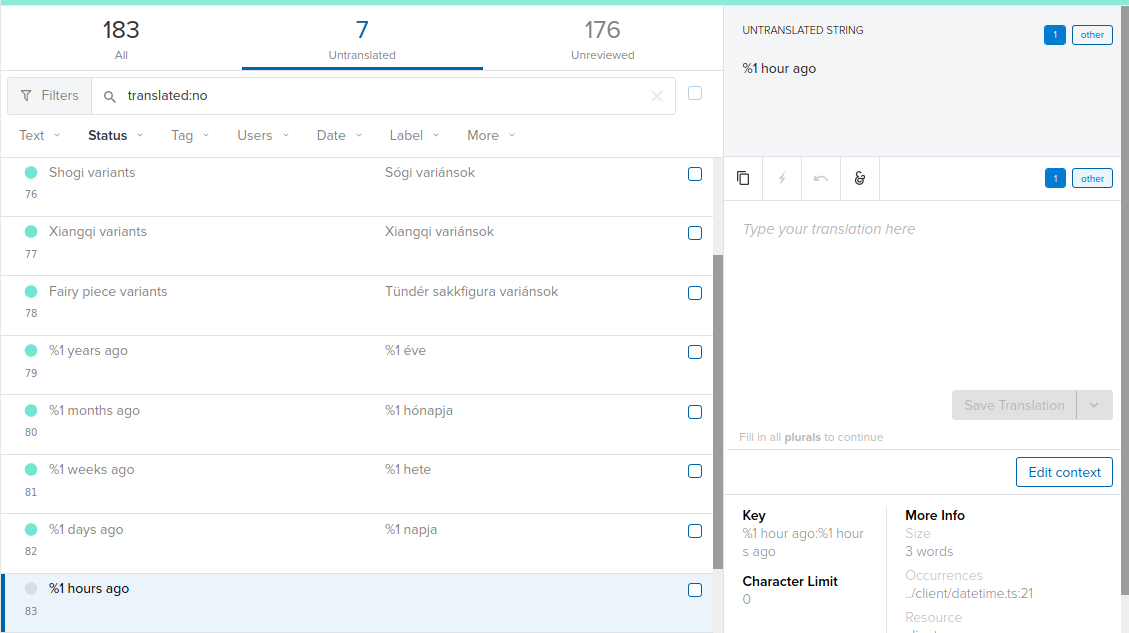The image size is (1129, 633).
Task: Select the %1 days ago string
Action: (x=86, y=529)
